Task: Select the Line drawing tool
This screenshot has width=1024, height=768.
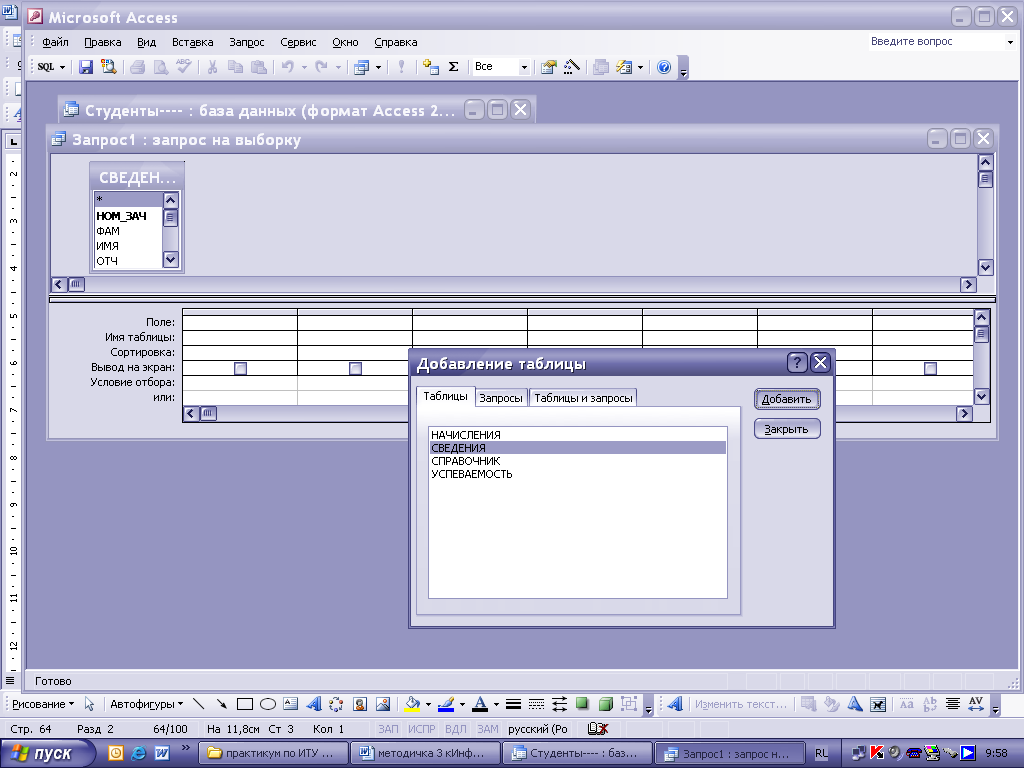Action: [199, 704]
